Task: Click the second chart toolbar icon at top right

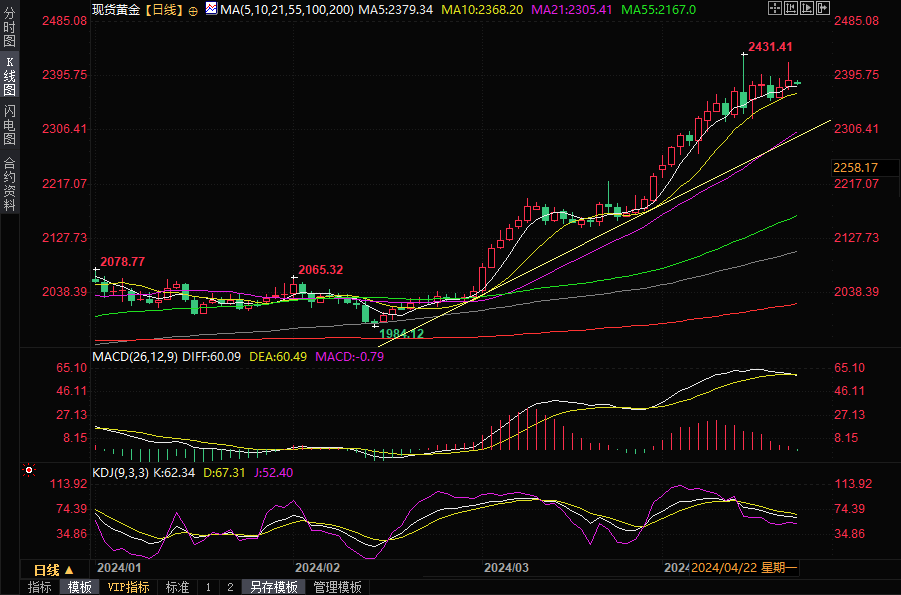Action: pyautogui.click(x=789, y=9)
